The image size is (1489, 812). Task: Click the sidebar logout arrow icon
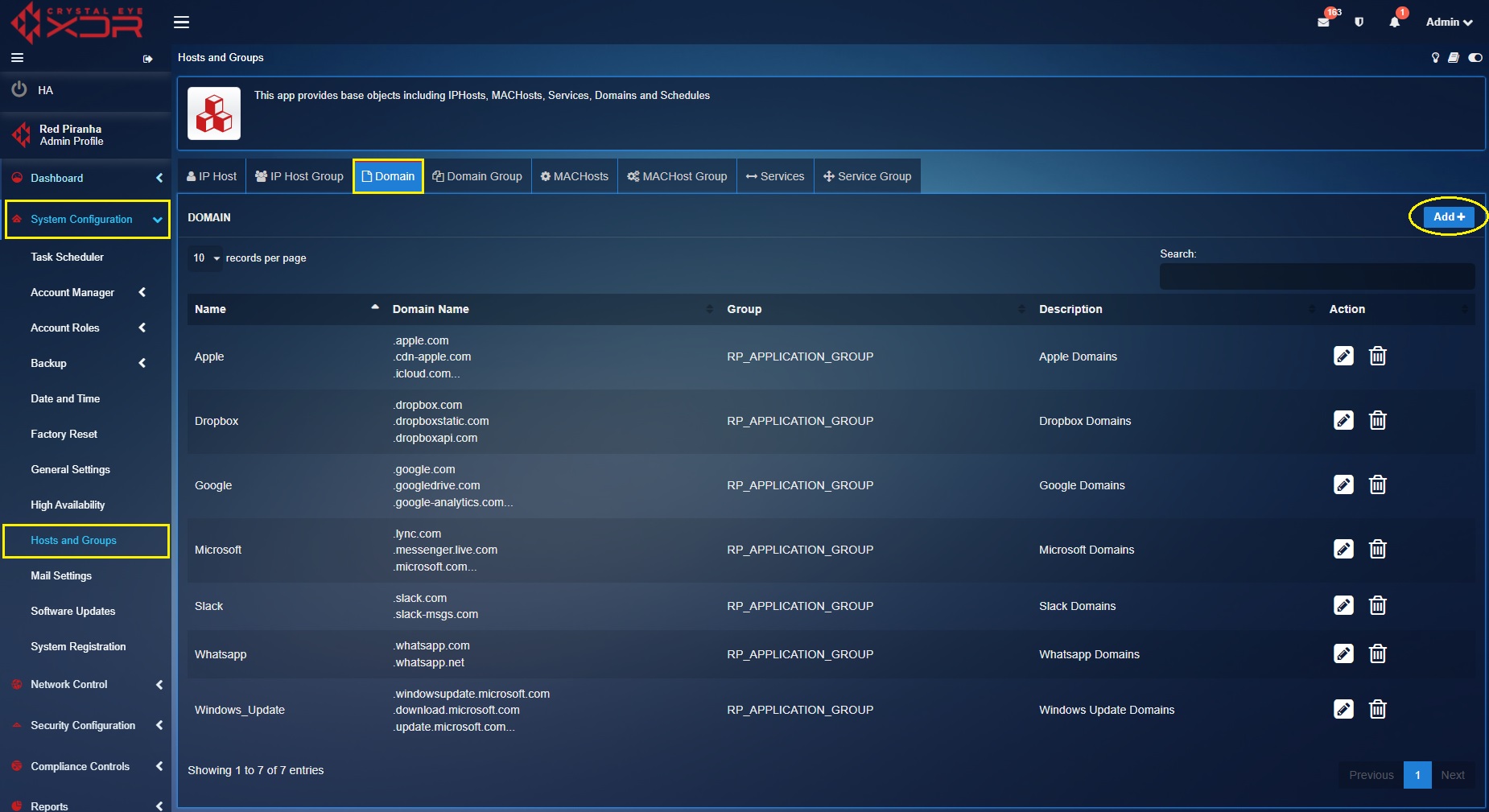click(x=147, y=59)
